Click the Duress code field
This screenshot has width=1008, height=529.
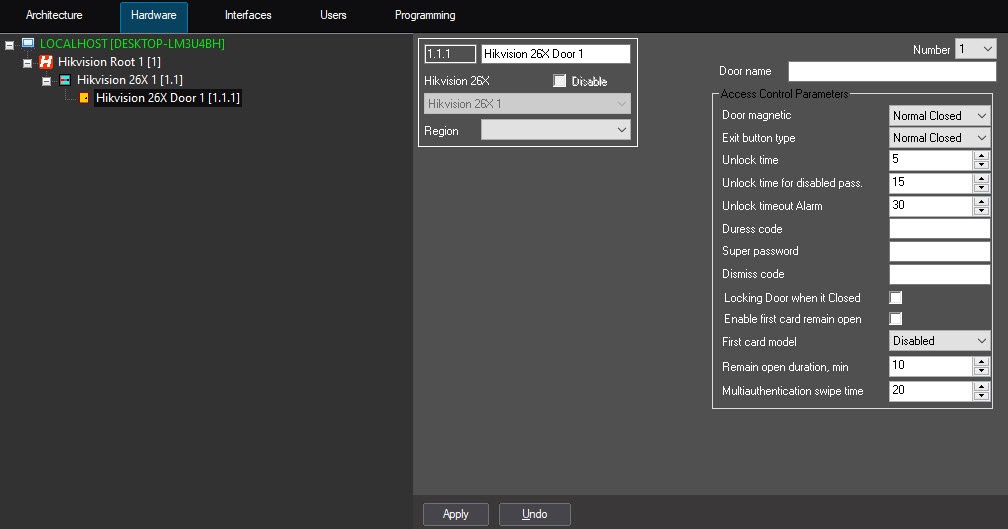click(x=939, y=229)
